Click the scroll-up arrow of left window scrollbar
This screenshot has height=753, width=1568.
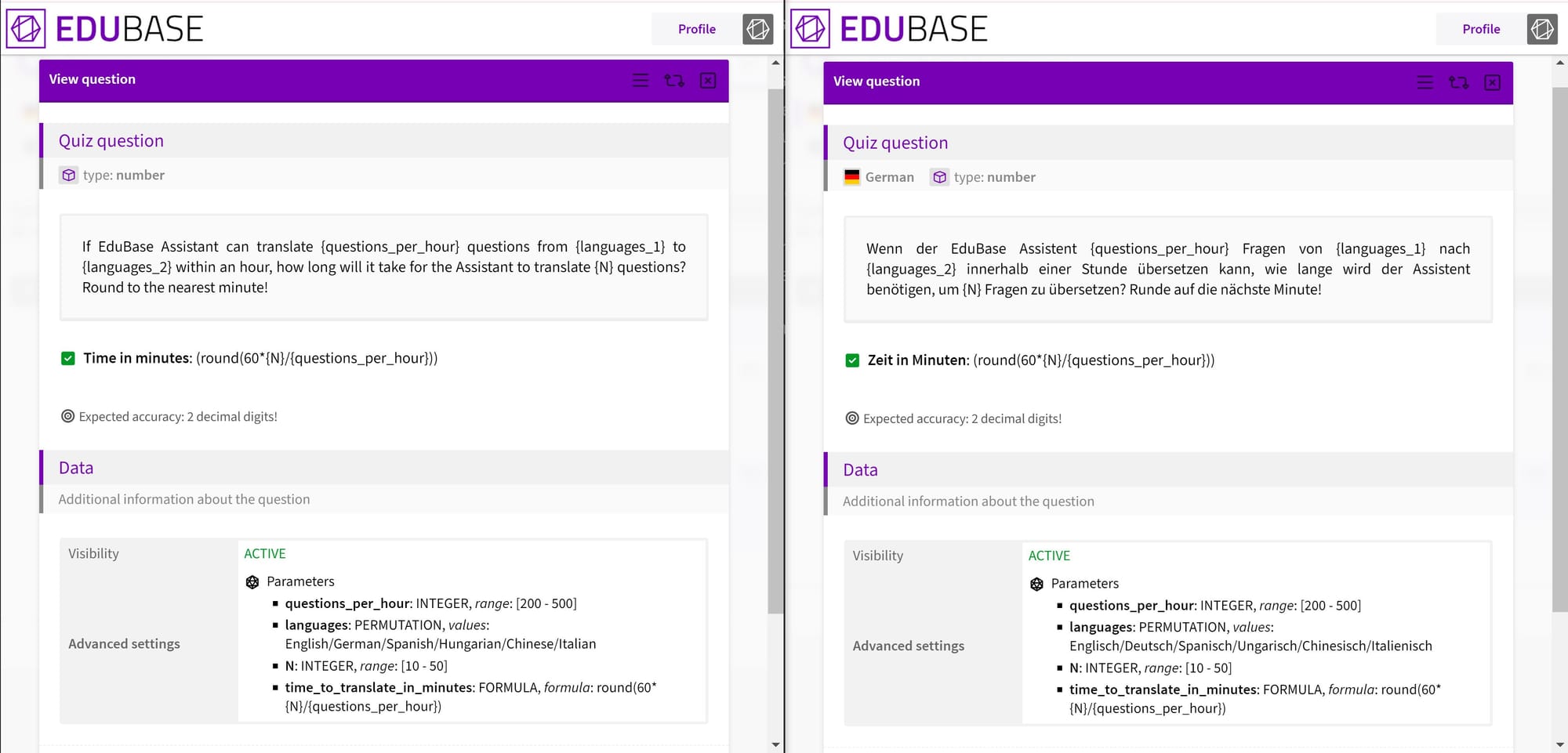tap(775, 63)
